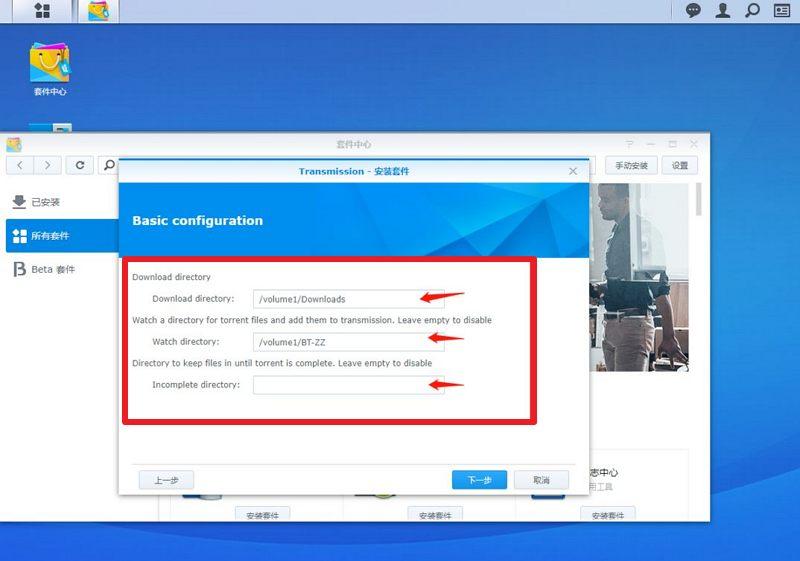The image size is (800, 561).
Task: Click the second desktop shortcut icon
Action: pos(50,128)
